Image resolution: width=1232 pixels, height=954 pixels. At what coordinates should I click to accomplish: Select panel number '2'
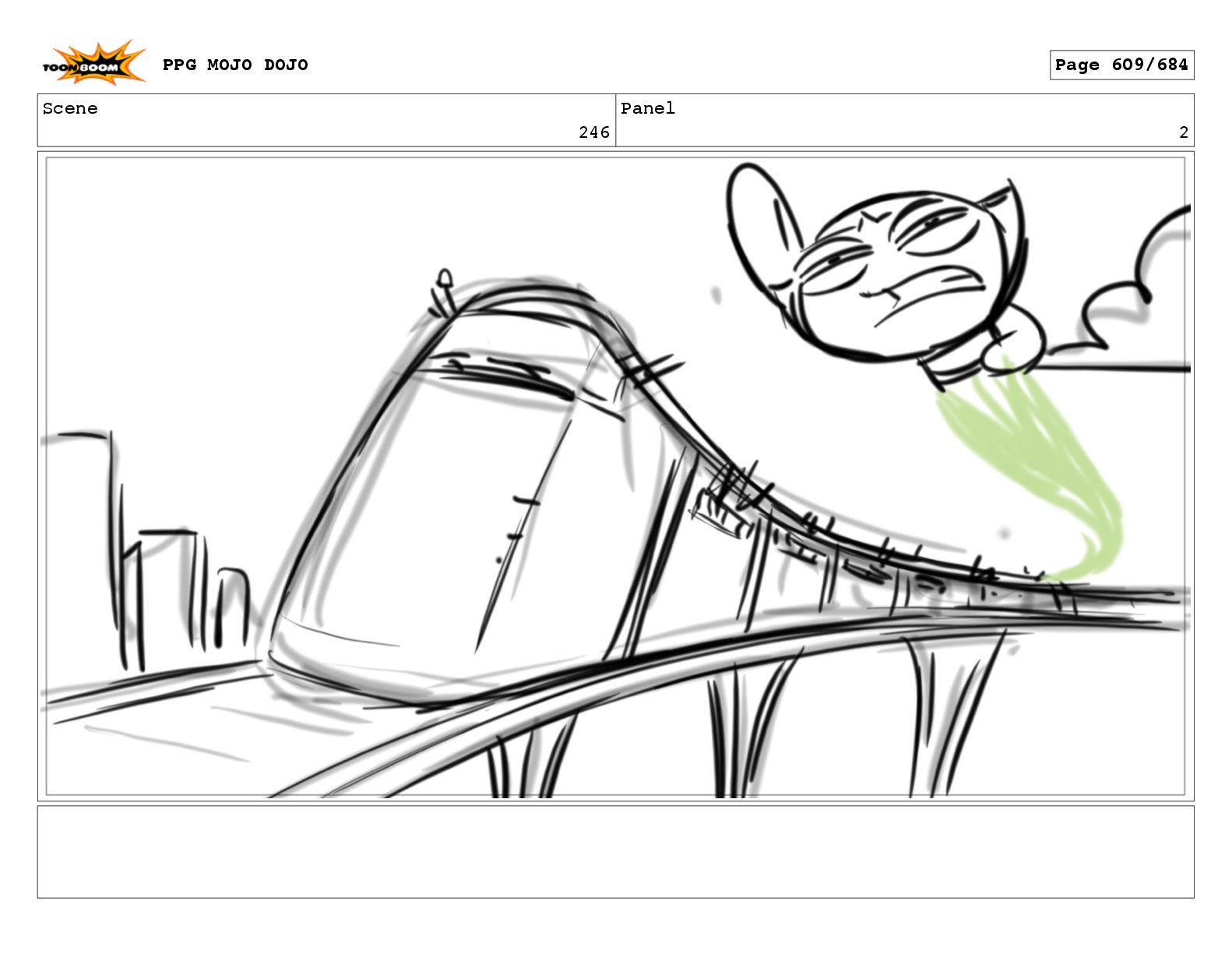(x=1184, y=132)
